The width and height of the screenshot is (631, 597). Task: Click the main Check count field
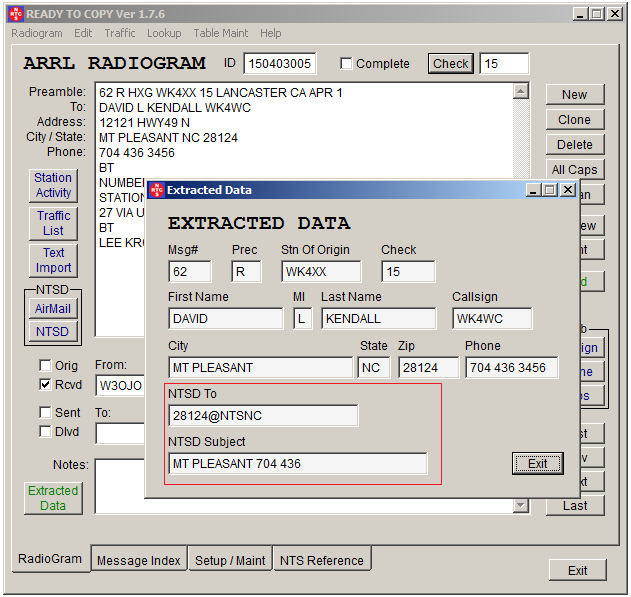click(504, 64)
